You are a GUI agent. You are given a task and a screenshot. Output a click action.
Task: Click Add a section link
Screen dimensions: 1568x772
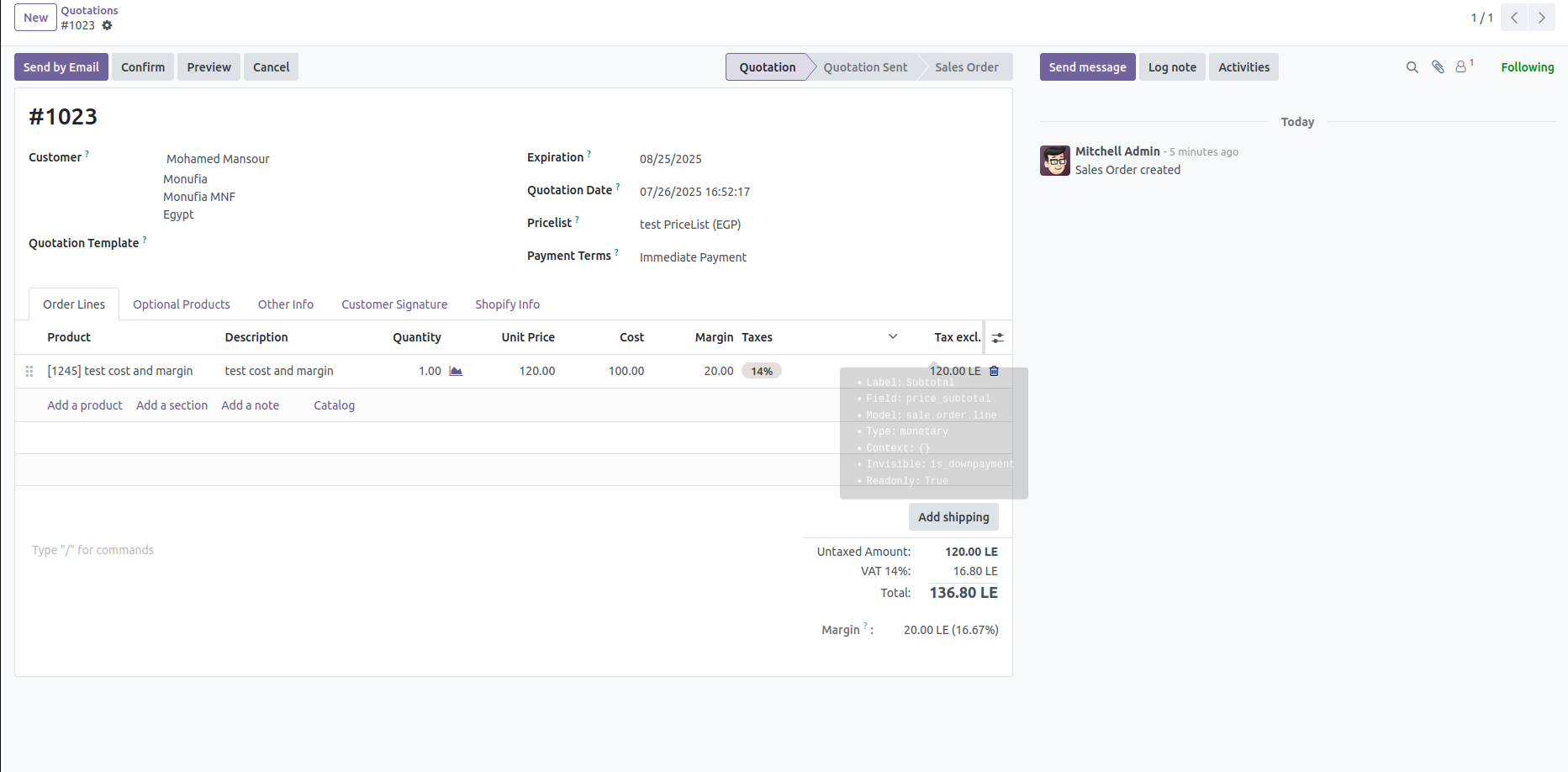tap(172, 405)
